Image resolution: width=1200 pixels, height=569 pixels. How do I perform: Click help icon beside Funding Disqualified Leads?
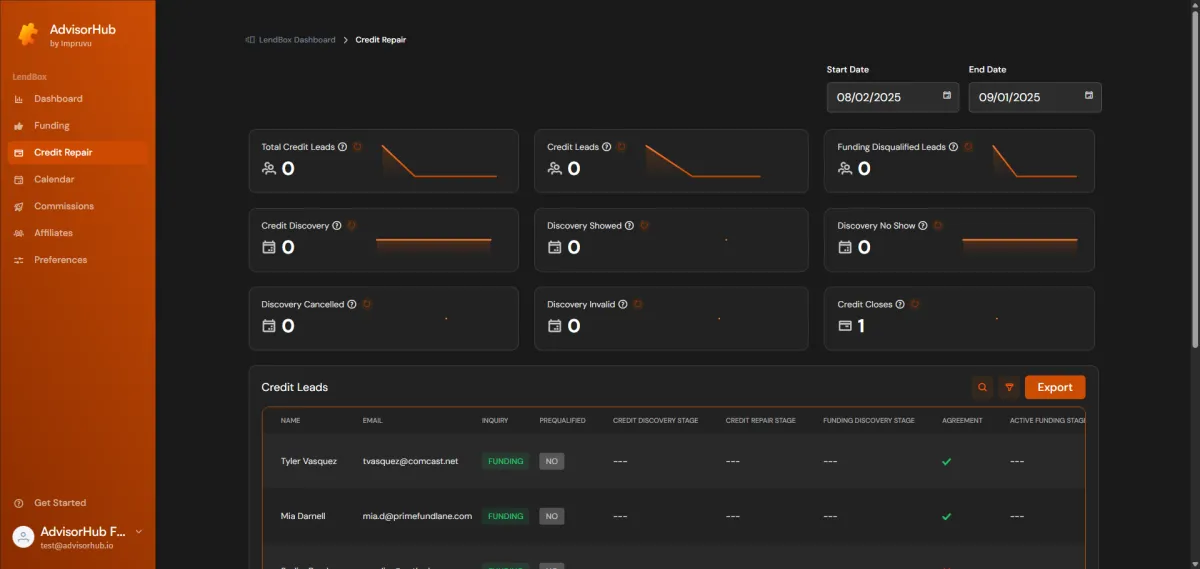953,147
